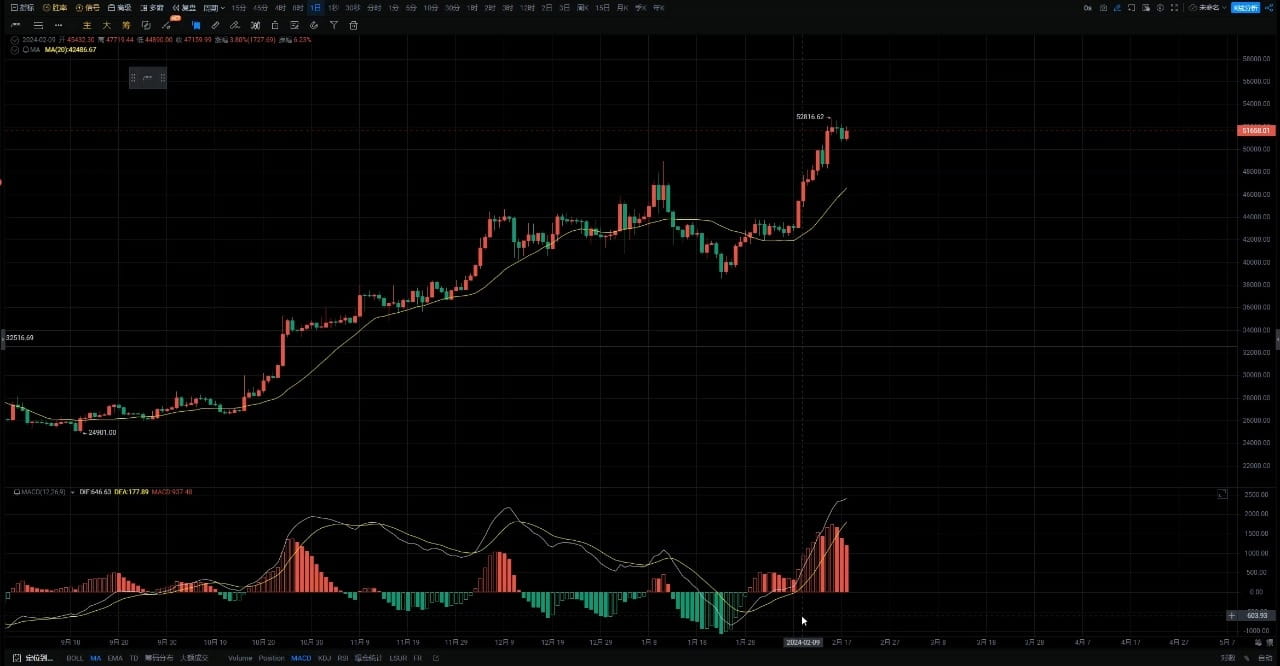The height and width of the screenshot is (666, 1280).
Task: Open the 多窗 multi-window menu
Action: pos(152,8)
